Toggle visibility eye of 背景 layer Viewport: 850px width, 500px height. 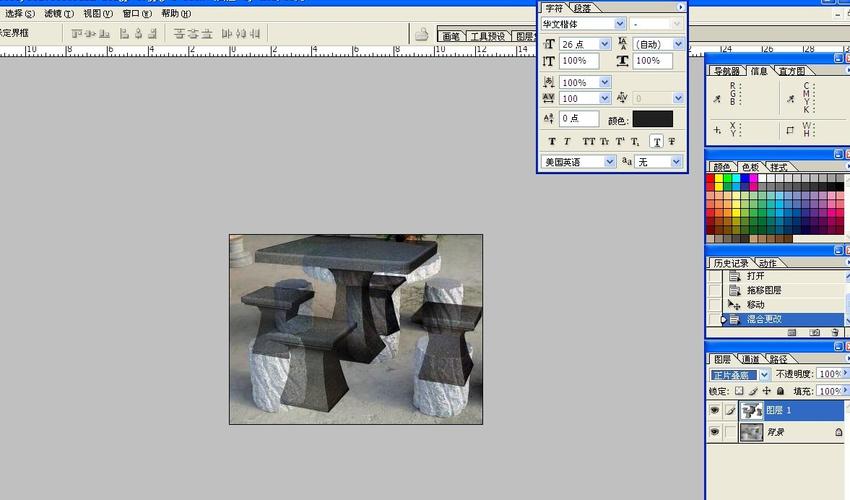pos(714,432)
